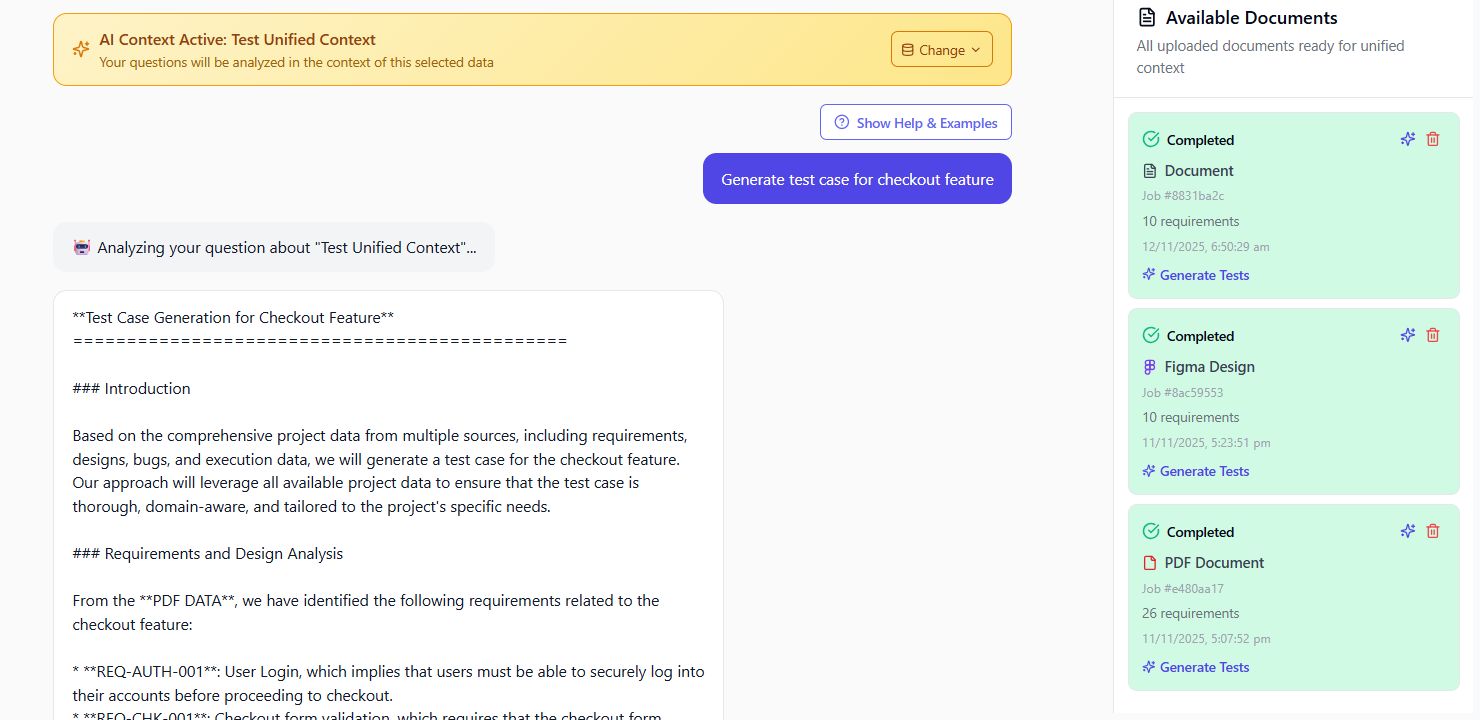Click Generate Tests under the Document card

pyautogui.click(x=1195, y=274)
